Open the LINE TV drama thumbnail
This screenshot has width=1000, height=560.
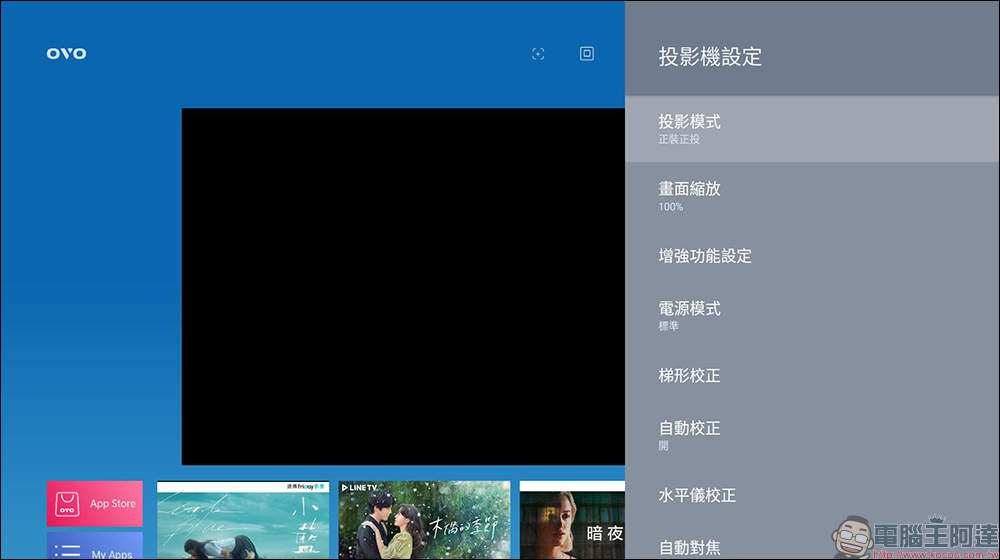click(425, 520)
